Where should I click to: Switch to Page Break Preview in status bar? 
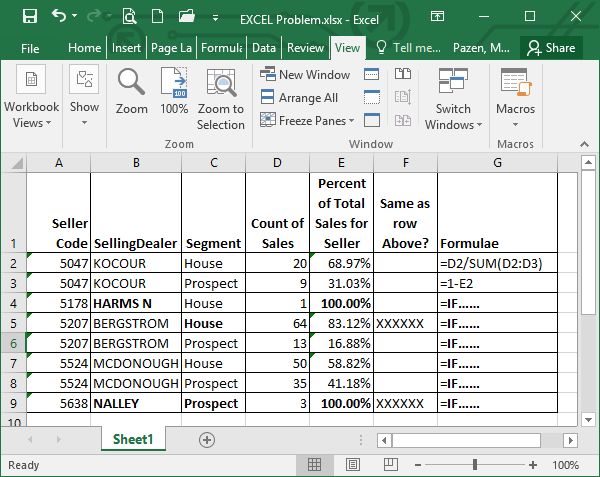pos(391,464)
